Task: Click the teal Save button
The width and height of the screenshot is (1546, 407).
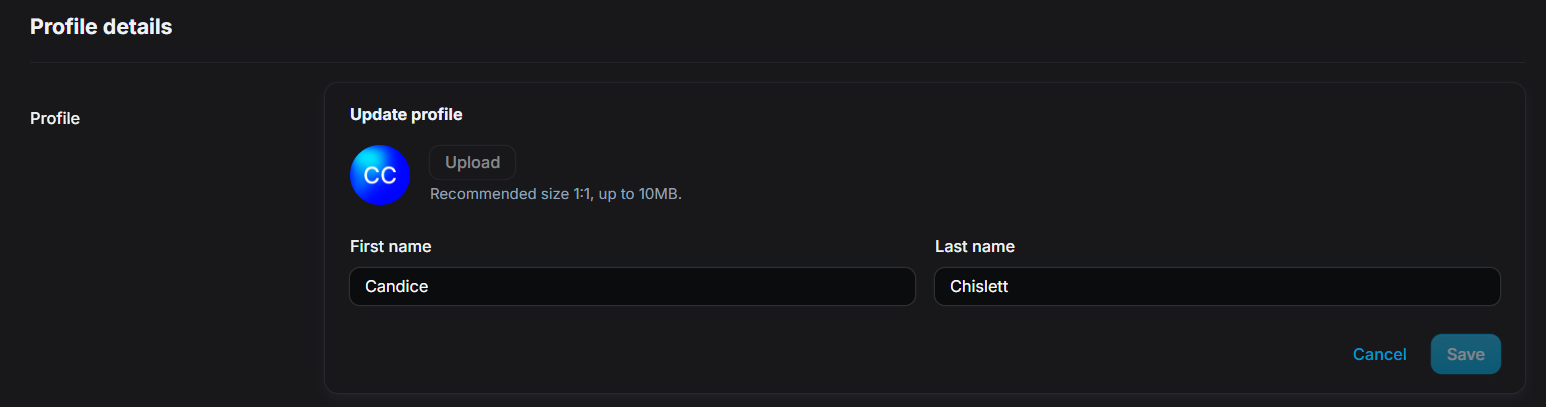Action: click(x=1465, y=354)
